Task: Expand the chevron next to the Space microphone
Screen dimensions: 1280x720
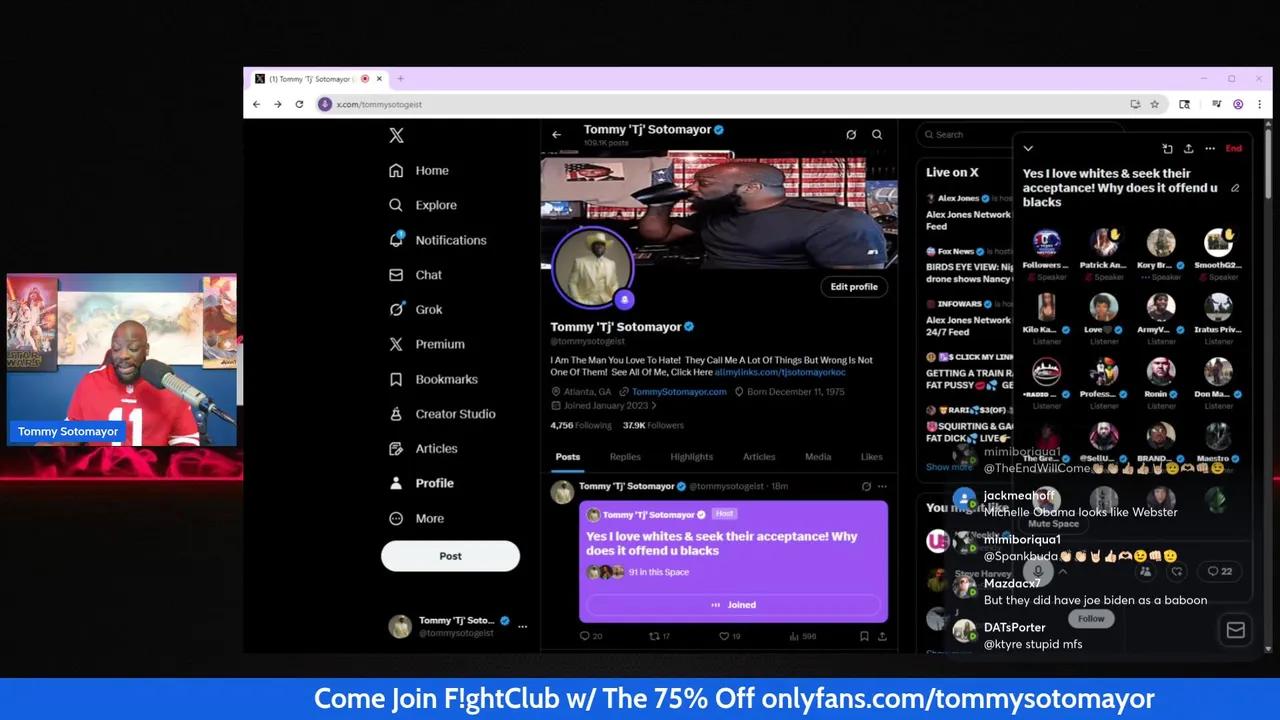Action: pos(1063,572)
